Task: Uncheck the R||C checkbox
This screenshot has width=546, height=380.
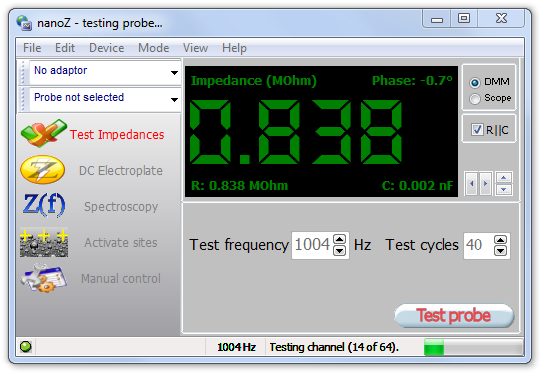Action: 477,130
